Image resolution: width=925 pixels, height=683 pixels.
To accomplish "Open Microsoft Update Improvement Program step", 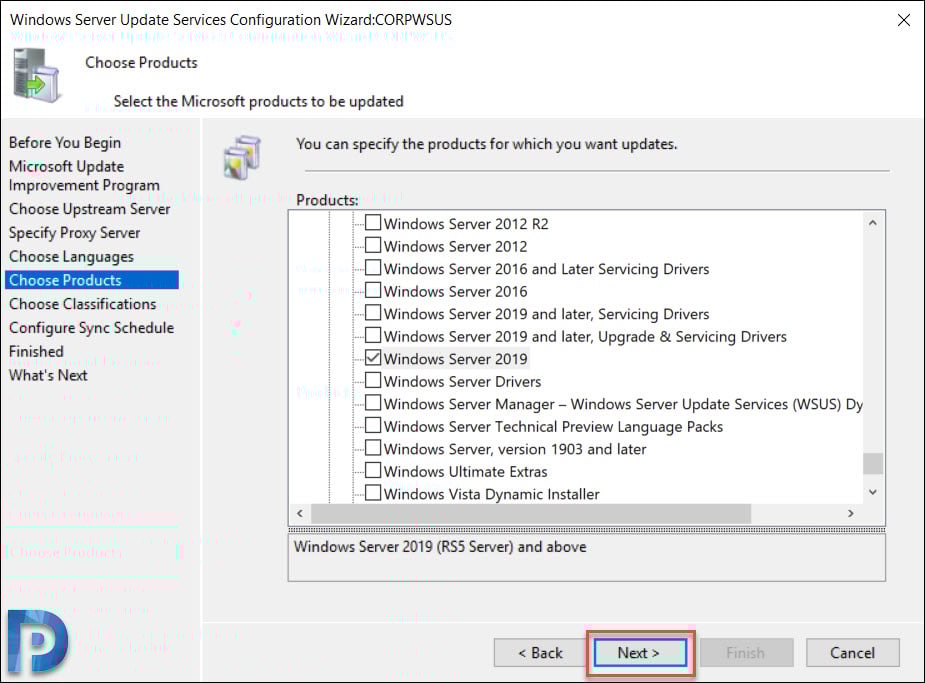I will [x=84, y=176].
